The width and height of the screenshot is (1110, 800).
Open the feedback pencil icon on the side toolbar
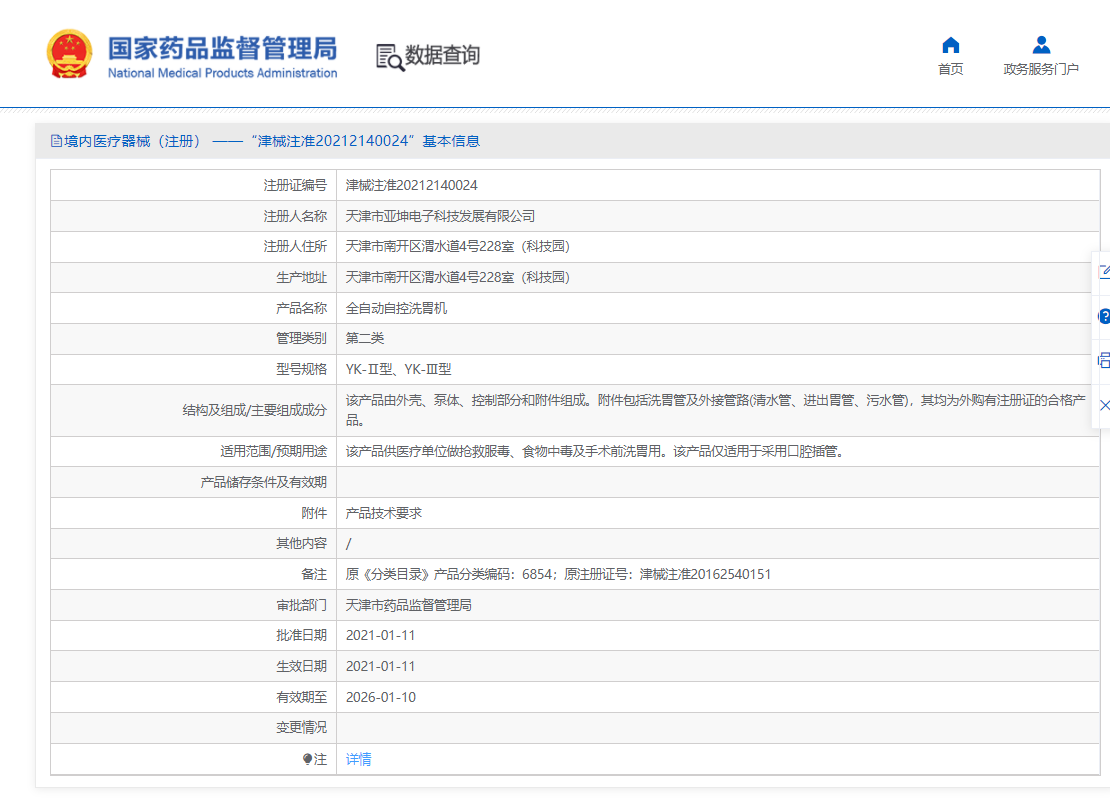[x=1104, y=272]
